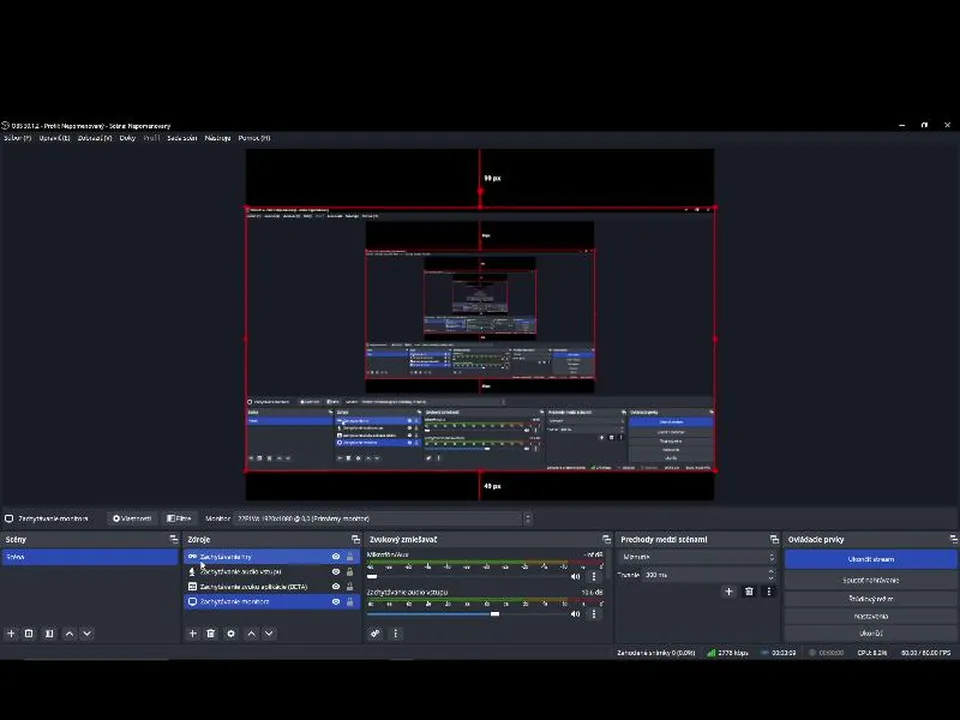Image resolution: width=960 pixels, height=720 pixels.
Task: Move selected source up in Zdroje
Action: [251, 634]
